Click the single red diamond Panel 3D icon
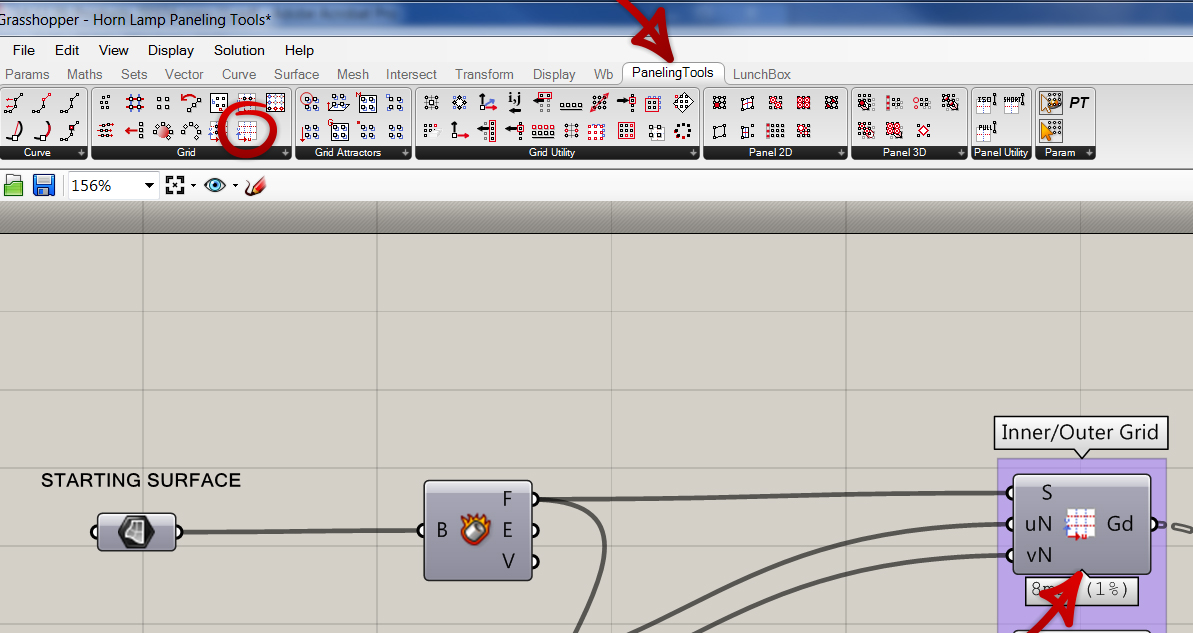1193x633 pixels. (x=923, y=131)
